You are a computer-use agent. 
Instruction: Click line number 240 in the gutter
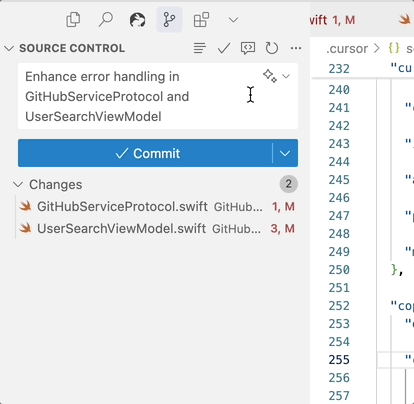[339, 90]
